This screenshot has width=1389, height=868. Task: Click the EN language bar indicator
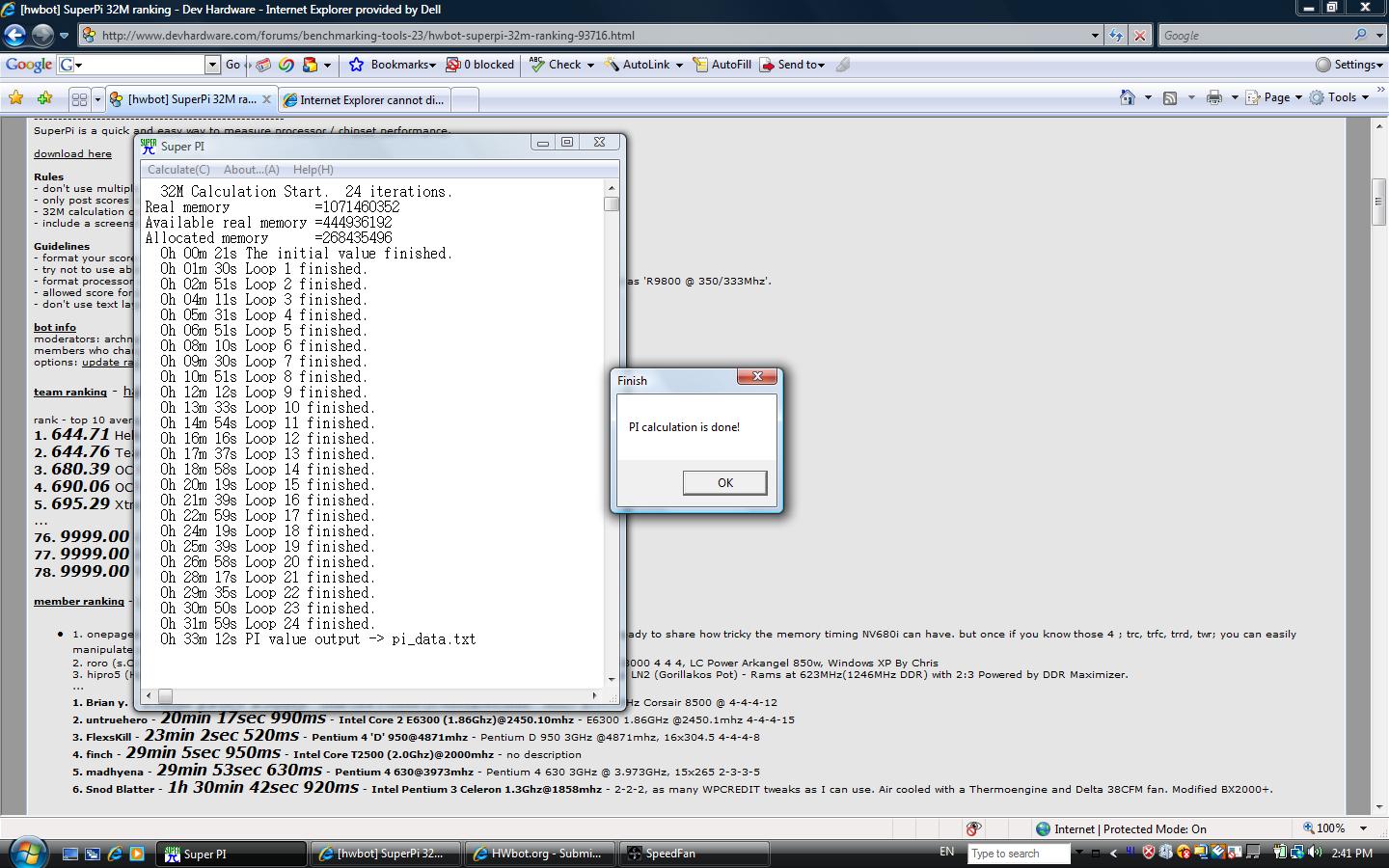pos(946,852)
